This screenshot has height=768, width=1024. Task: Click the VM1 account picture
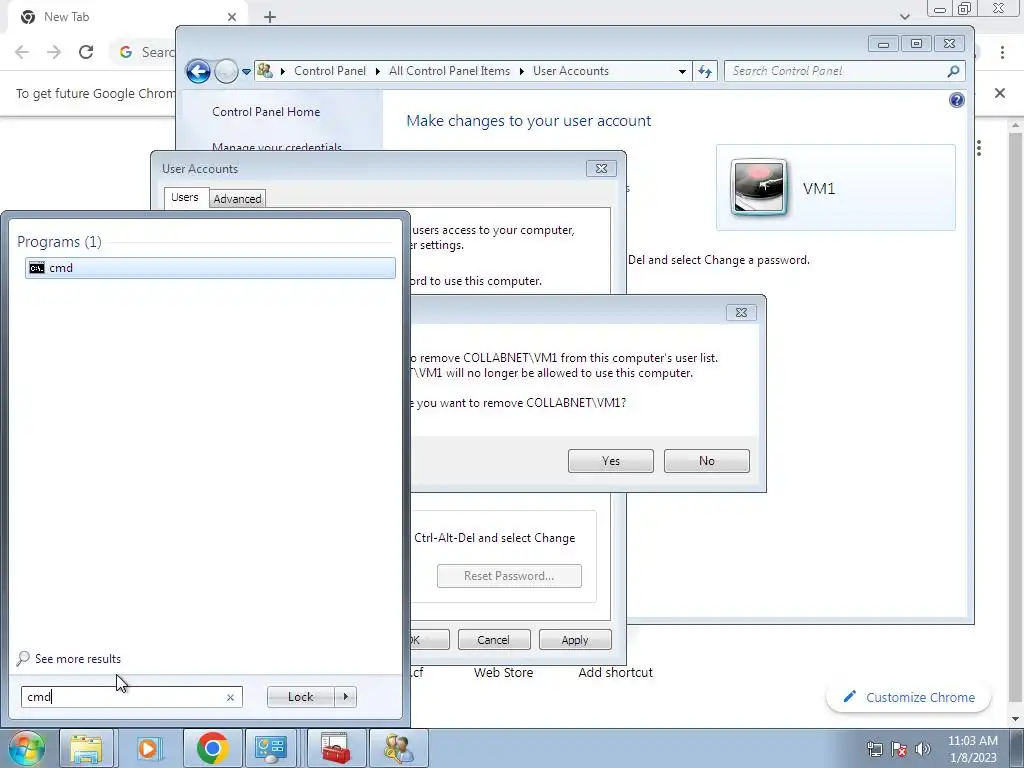point(758,187)
